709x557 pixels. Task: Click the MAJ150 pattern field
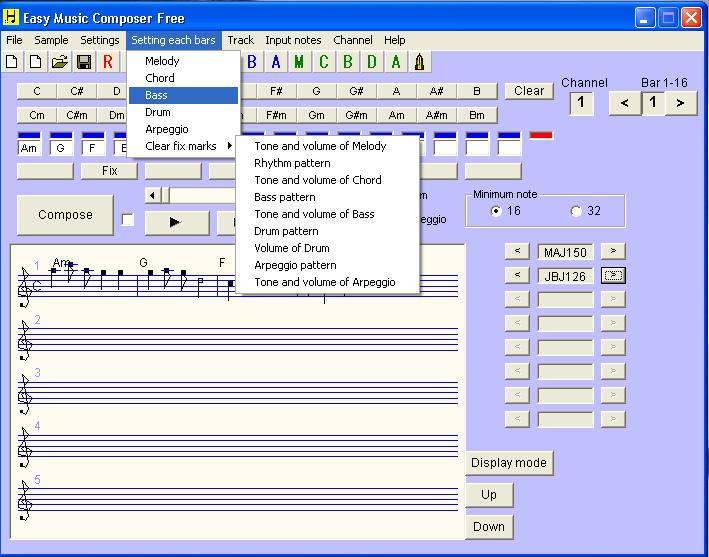[x=565, y=251]
